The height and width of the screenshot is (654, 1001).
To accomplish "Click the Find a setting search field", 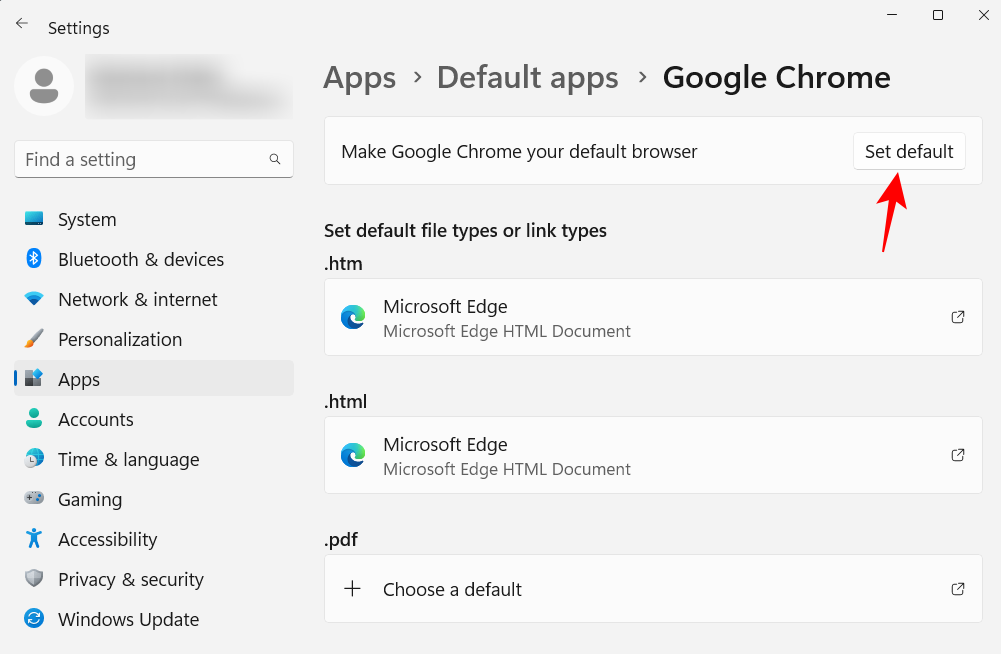I will (x=150, y=159).
